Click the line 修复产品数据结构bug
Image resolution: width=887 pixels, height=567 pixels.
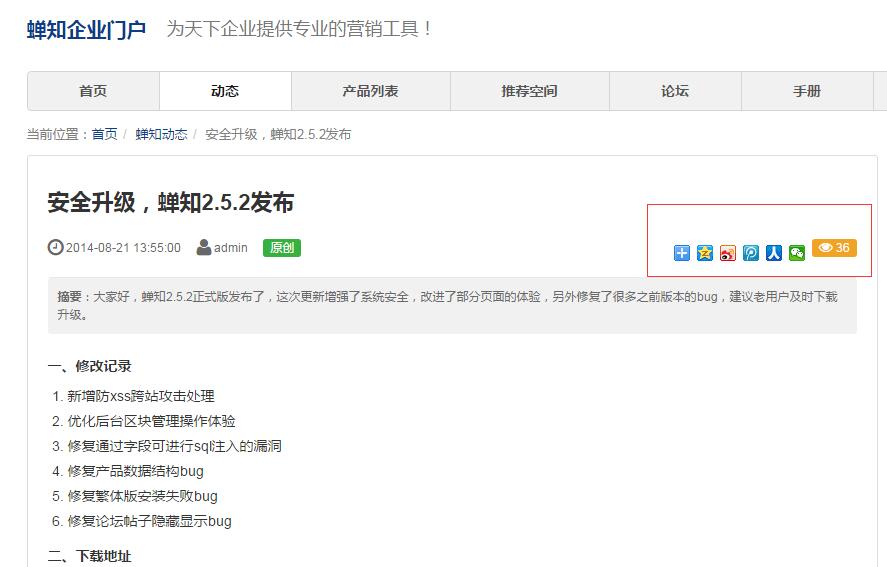[x=135, y=471]
